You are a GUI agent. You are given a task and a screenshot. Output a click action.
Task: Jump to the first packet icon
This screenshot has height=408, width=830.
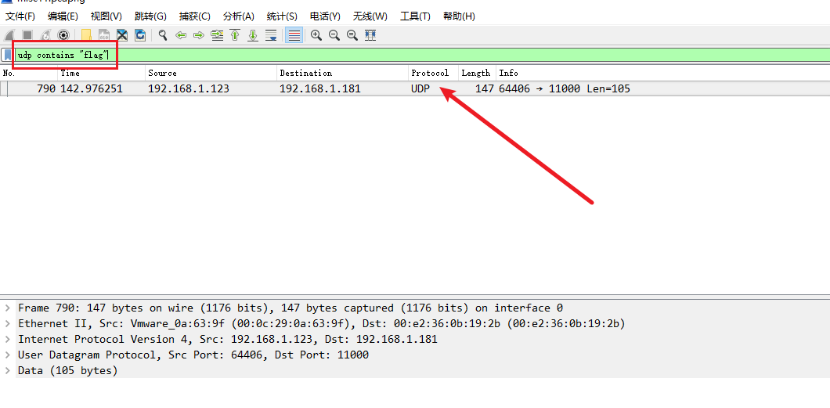click(x=235, y=35)
